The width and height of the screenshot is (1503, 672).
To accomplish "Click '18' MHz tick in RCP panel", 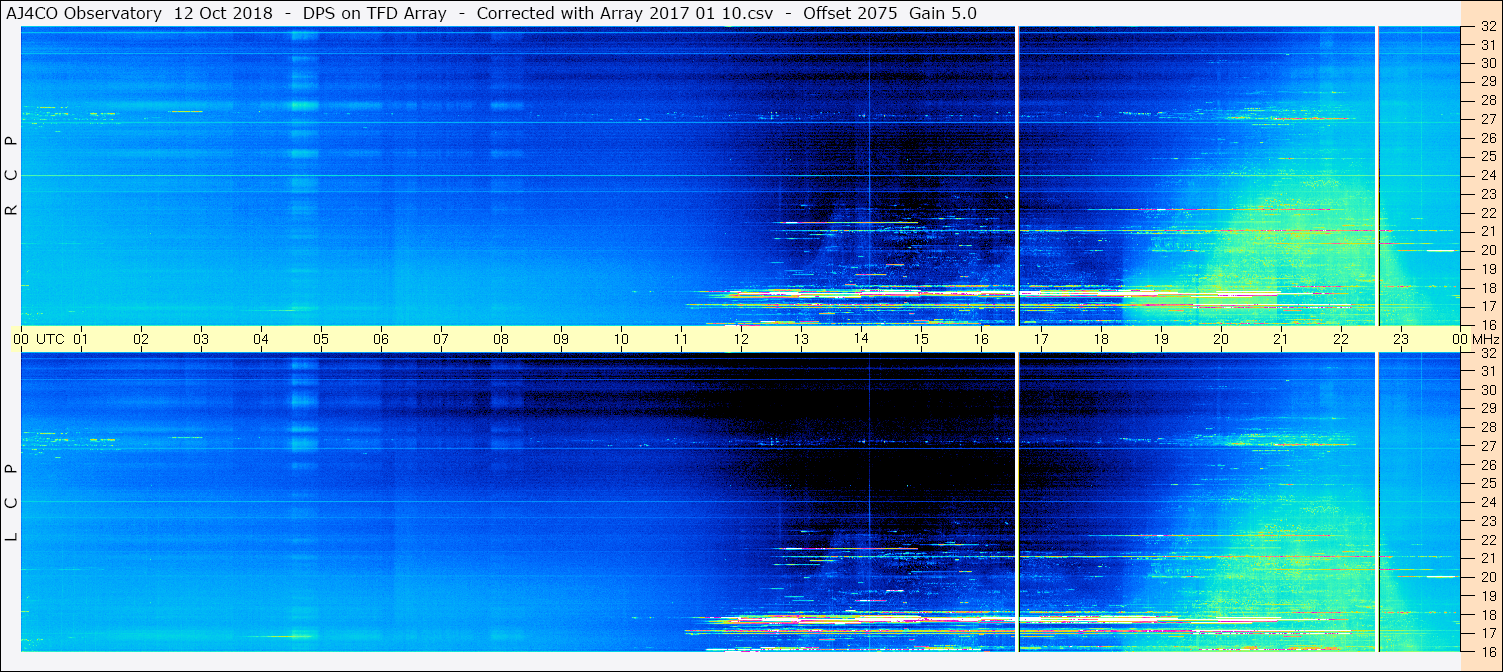I will click(x=1488, y=288).
